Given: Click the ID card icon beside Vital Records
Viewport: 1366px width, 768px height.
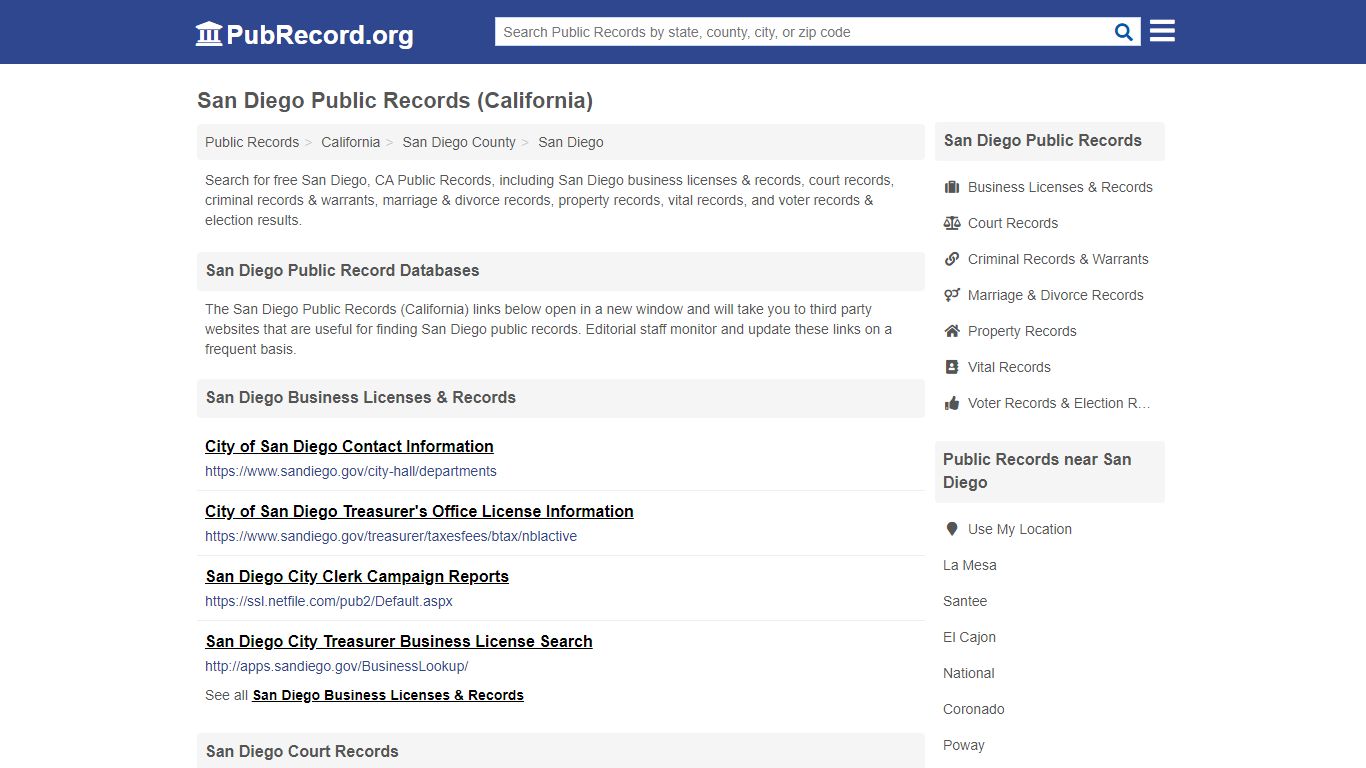Looking at the screenshot, I should [x=952, y=367].
